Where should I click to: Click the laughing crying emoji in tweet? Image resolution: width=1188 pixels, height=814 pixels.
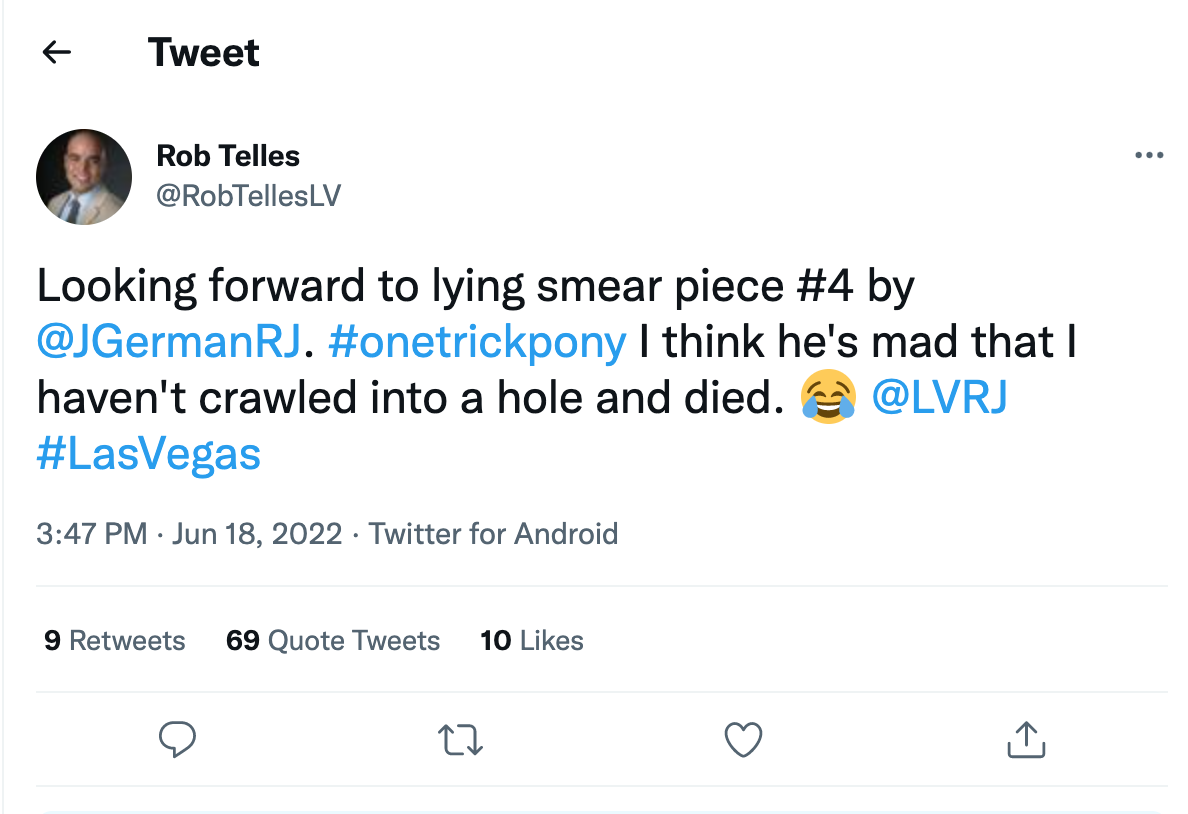click(x=828, y=399)
